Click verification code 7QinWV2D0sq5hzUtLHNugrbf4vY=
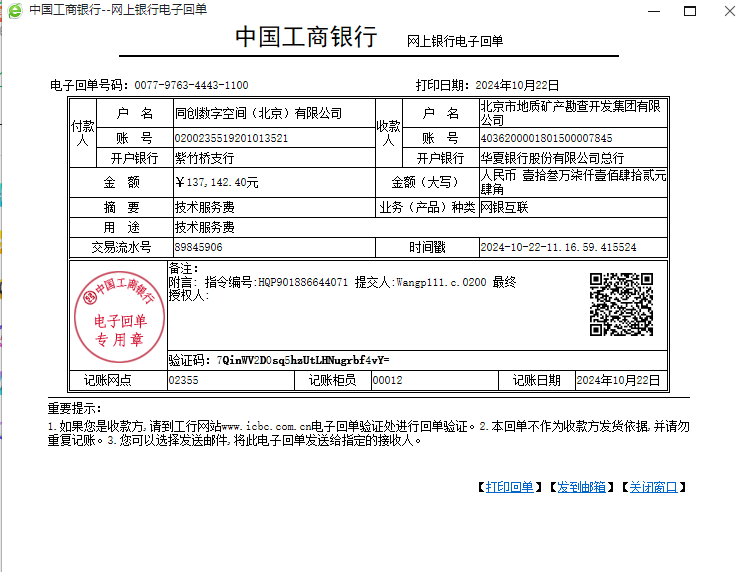The image size is (752, 572). coord(303,360)
